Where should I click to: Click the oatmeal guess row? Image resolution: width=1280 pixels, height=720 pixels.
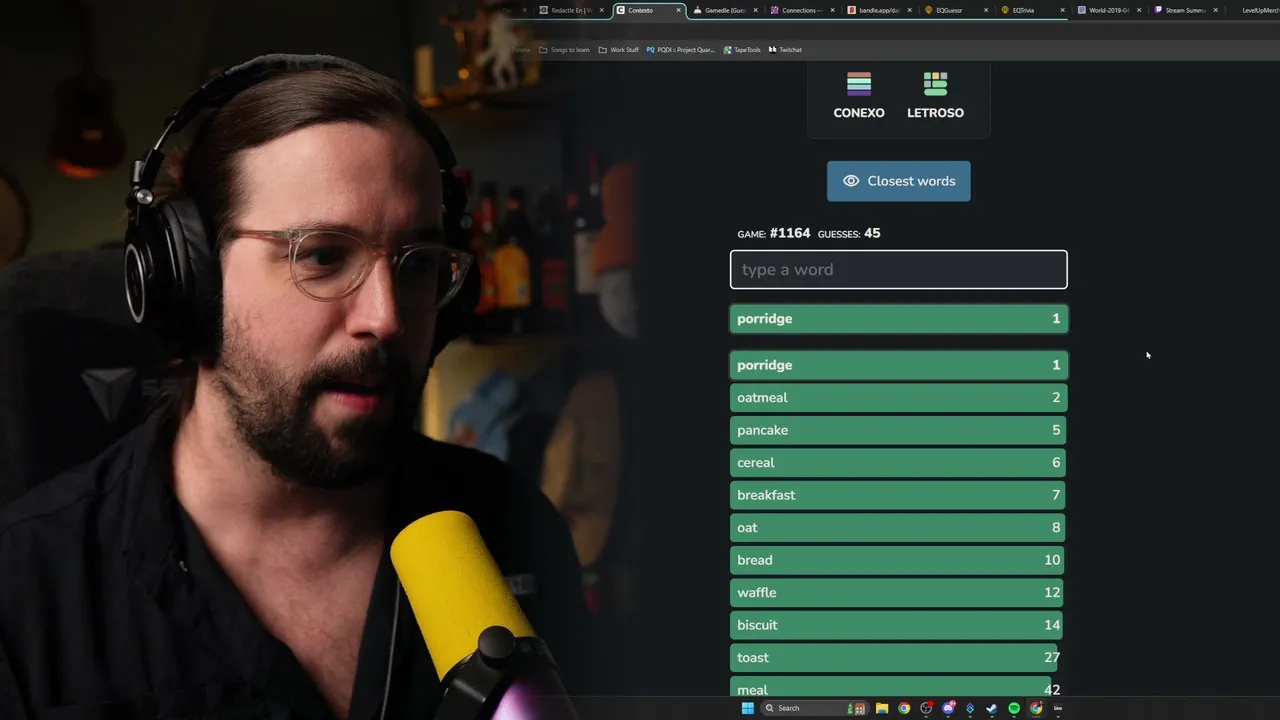898,398
